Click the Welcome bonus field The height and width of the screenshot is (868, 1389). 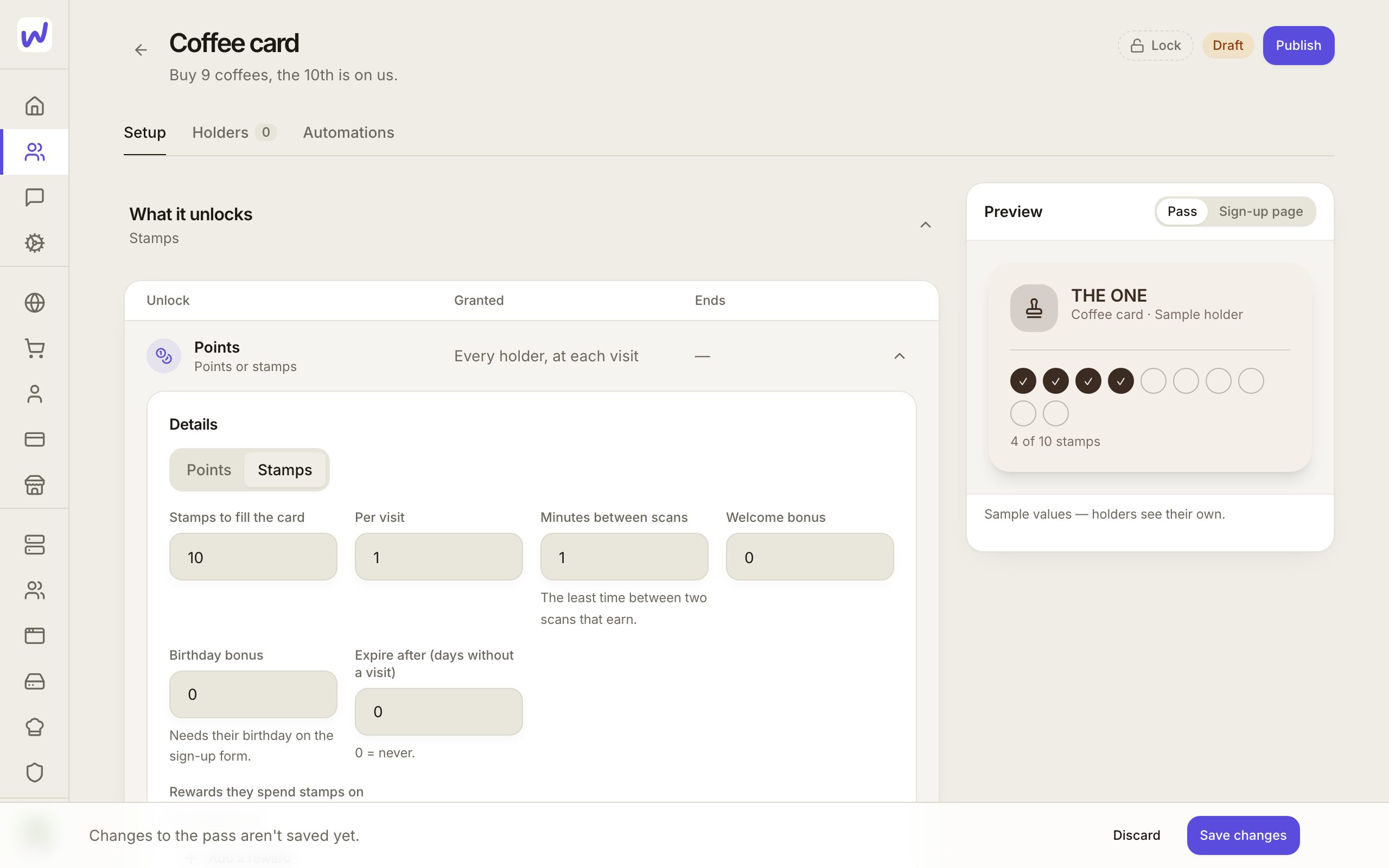tap(810, 557)
